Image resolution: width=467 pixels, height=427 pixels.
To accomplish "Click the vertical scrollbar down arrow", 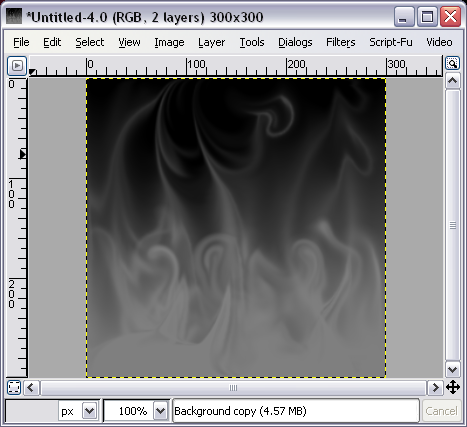I will [x=452, y=369].
